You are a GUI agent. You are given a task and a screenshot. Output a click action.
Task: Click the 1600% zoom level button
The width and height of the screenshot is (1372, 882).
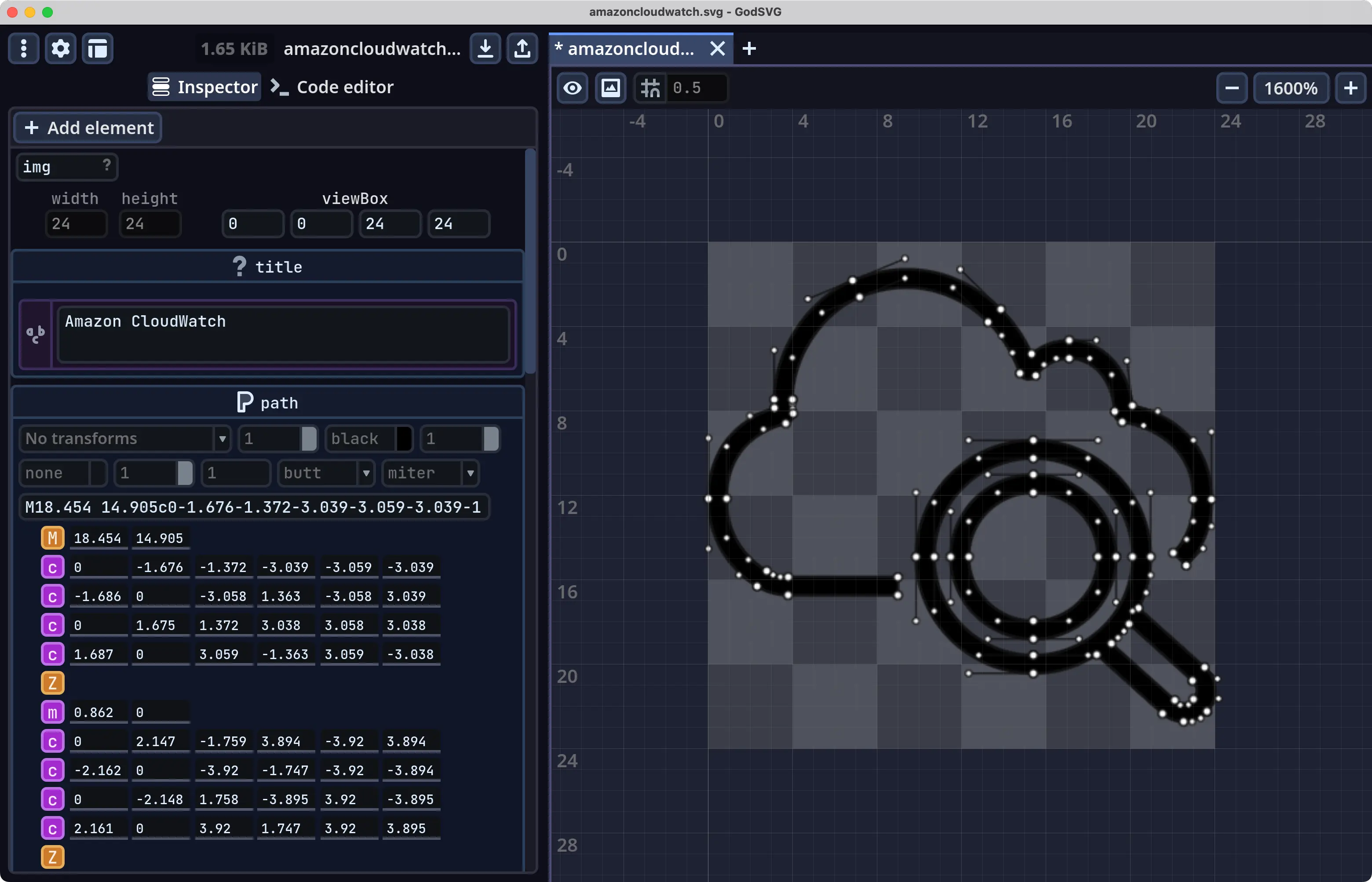[x=1291, y=88]
